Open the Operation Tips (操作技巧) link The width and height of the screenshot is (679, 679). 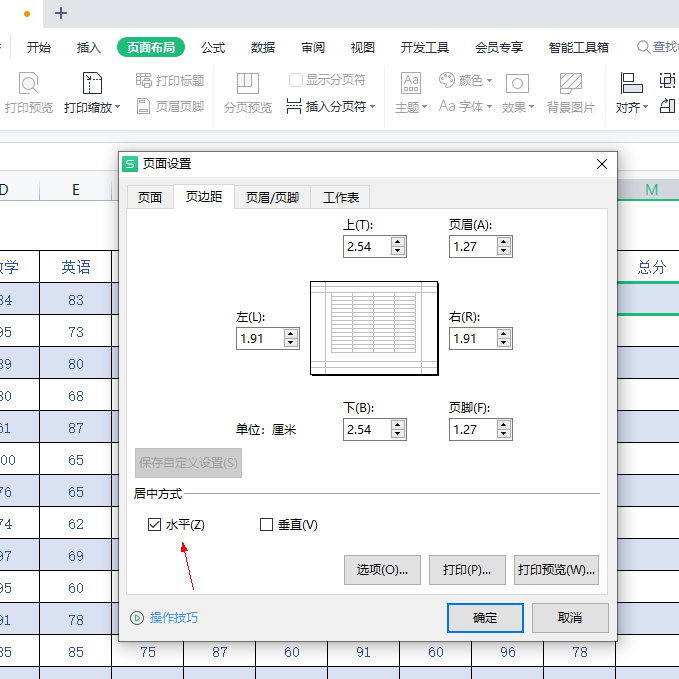[174, 618]
